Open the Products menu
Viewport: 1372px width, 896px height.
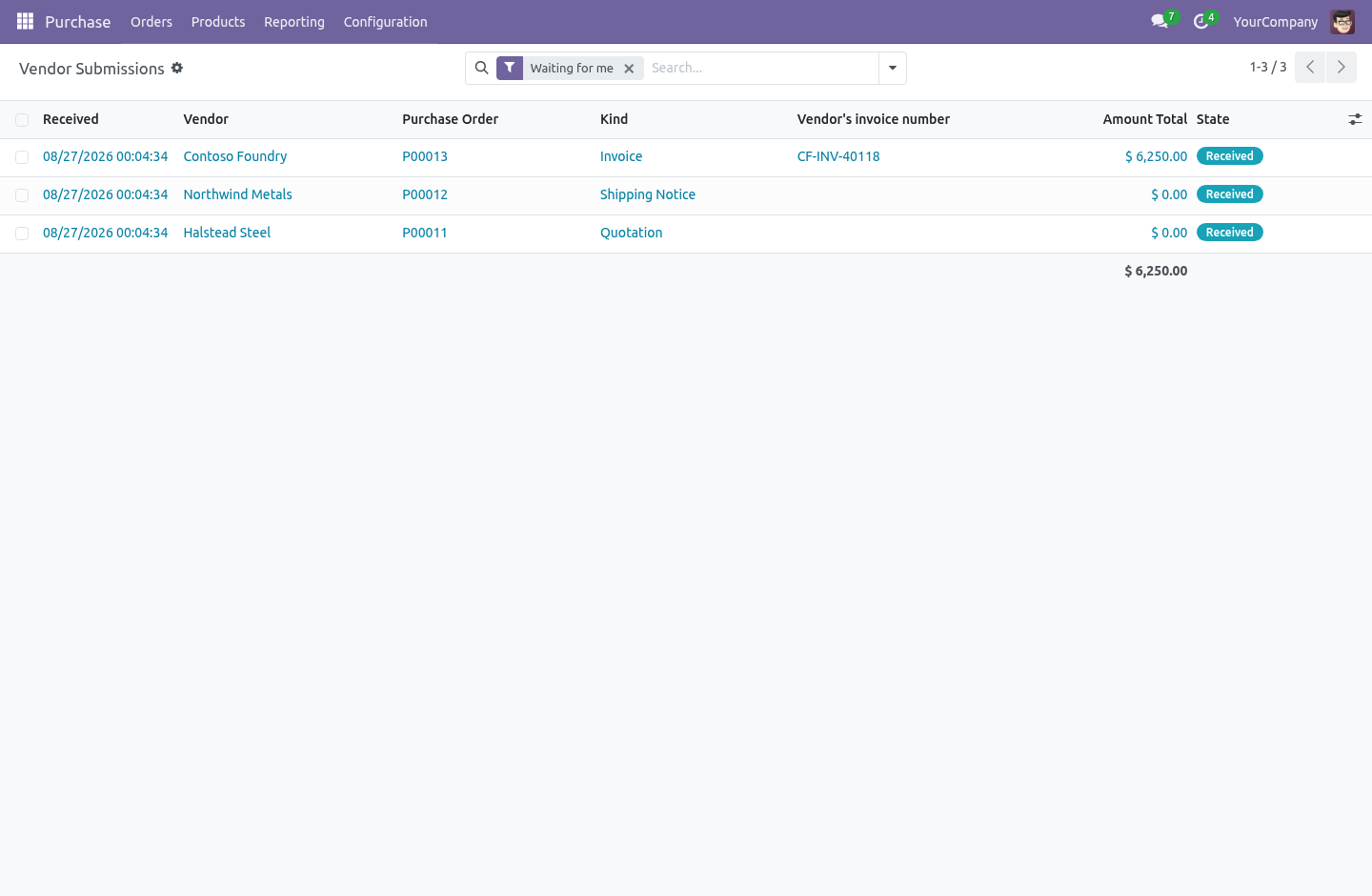coord(218,21)
